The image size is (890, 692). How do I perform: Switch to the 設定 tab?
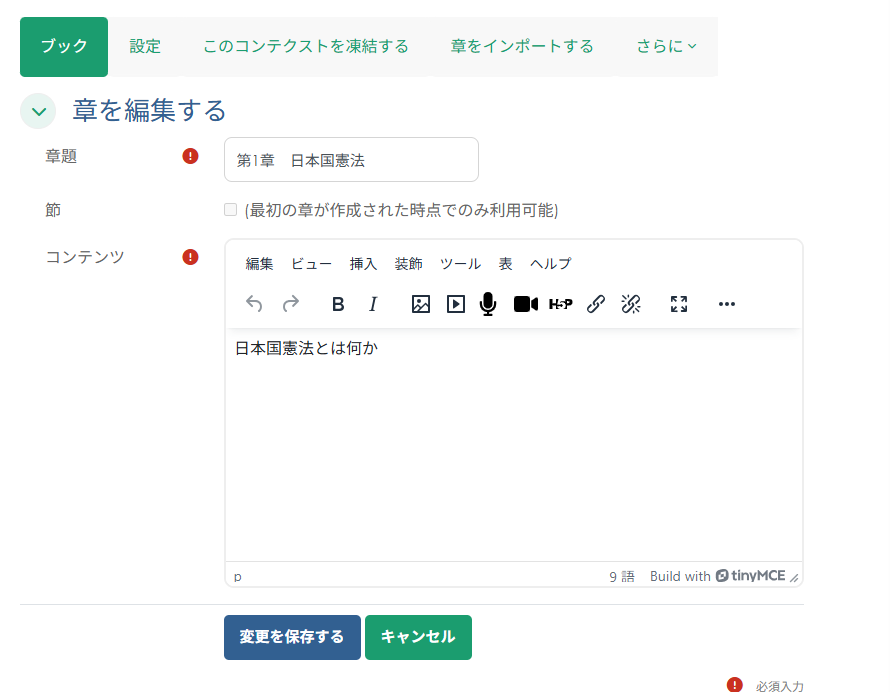tap(145, 46)
